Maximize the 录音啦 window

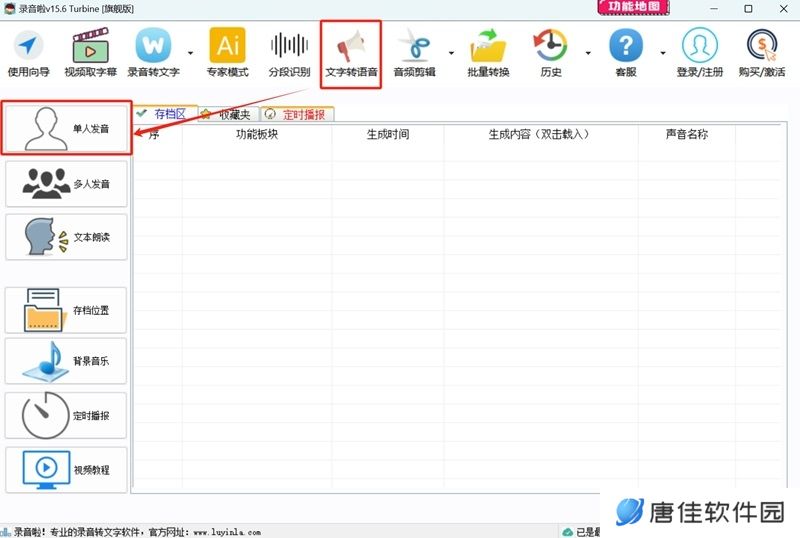[x=748, y=9]
